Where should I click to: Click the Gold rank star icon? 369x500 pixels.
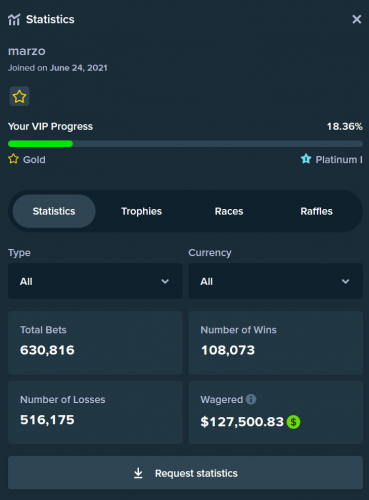[13, 159]
